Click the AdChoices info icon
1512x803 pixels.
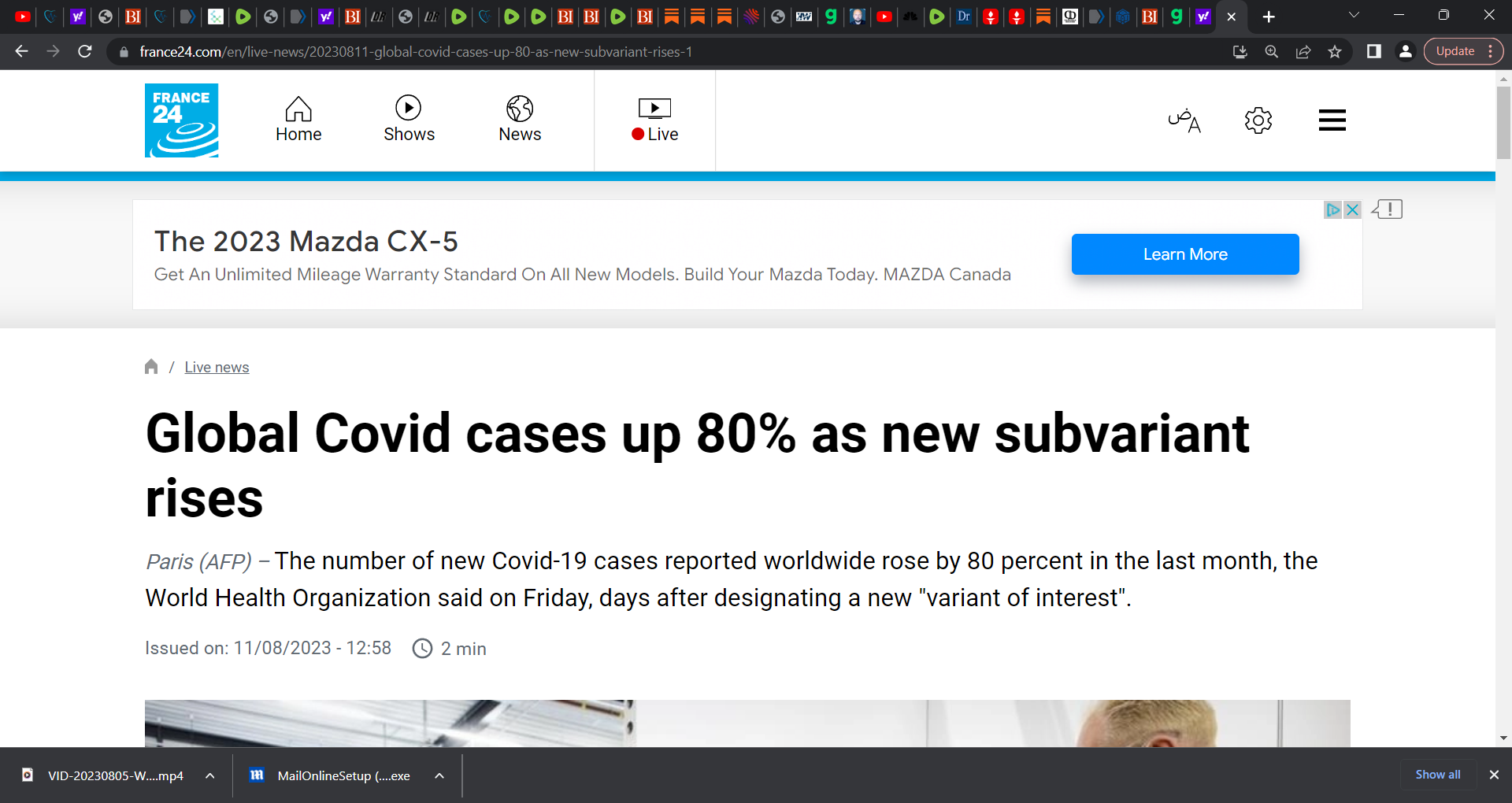(1332, 210)
